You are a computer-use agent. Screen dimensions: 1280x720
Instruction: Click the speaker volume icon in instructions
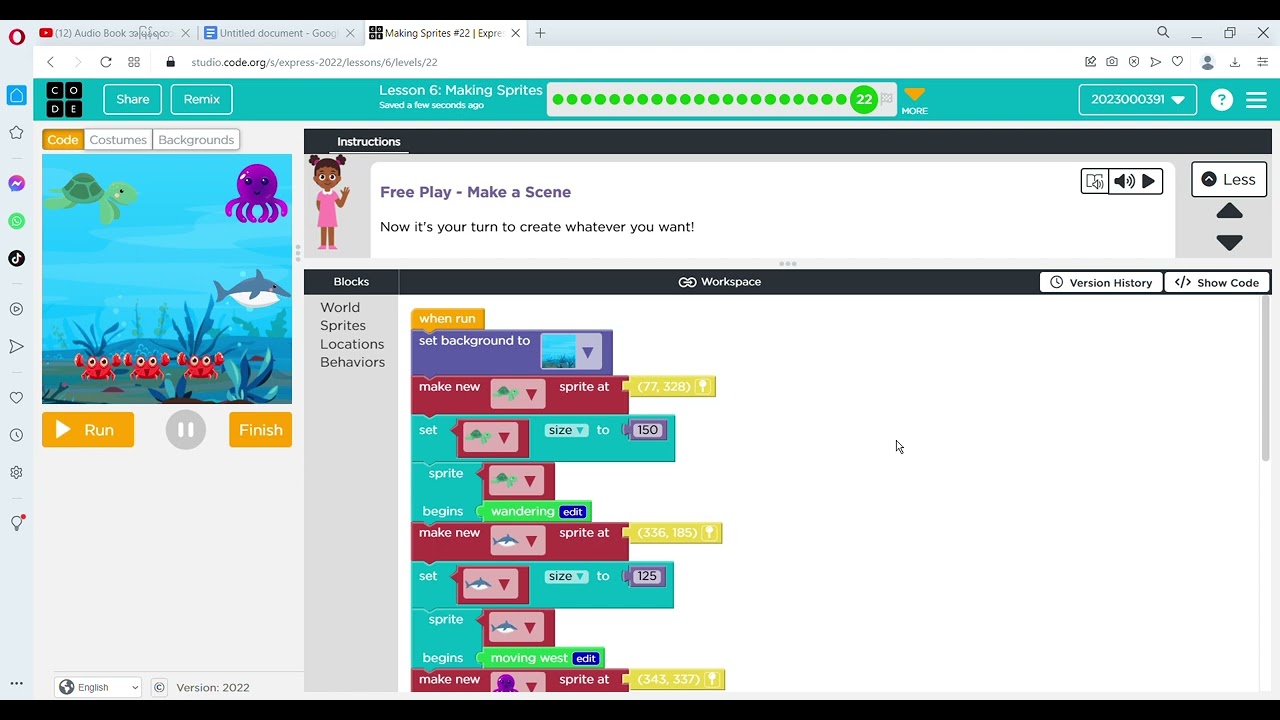pos(1124,181)
